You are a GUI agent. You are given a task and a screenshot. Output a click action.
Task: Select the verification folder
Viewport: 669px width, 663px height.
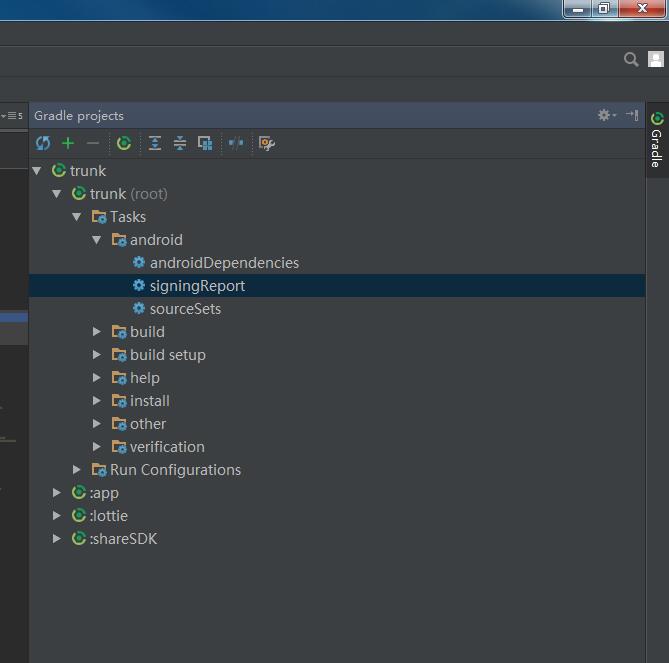coord(166,447)
